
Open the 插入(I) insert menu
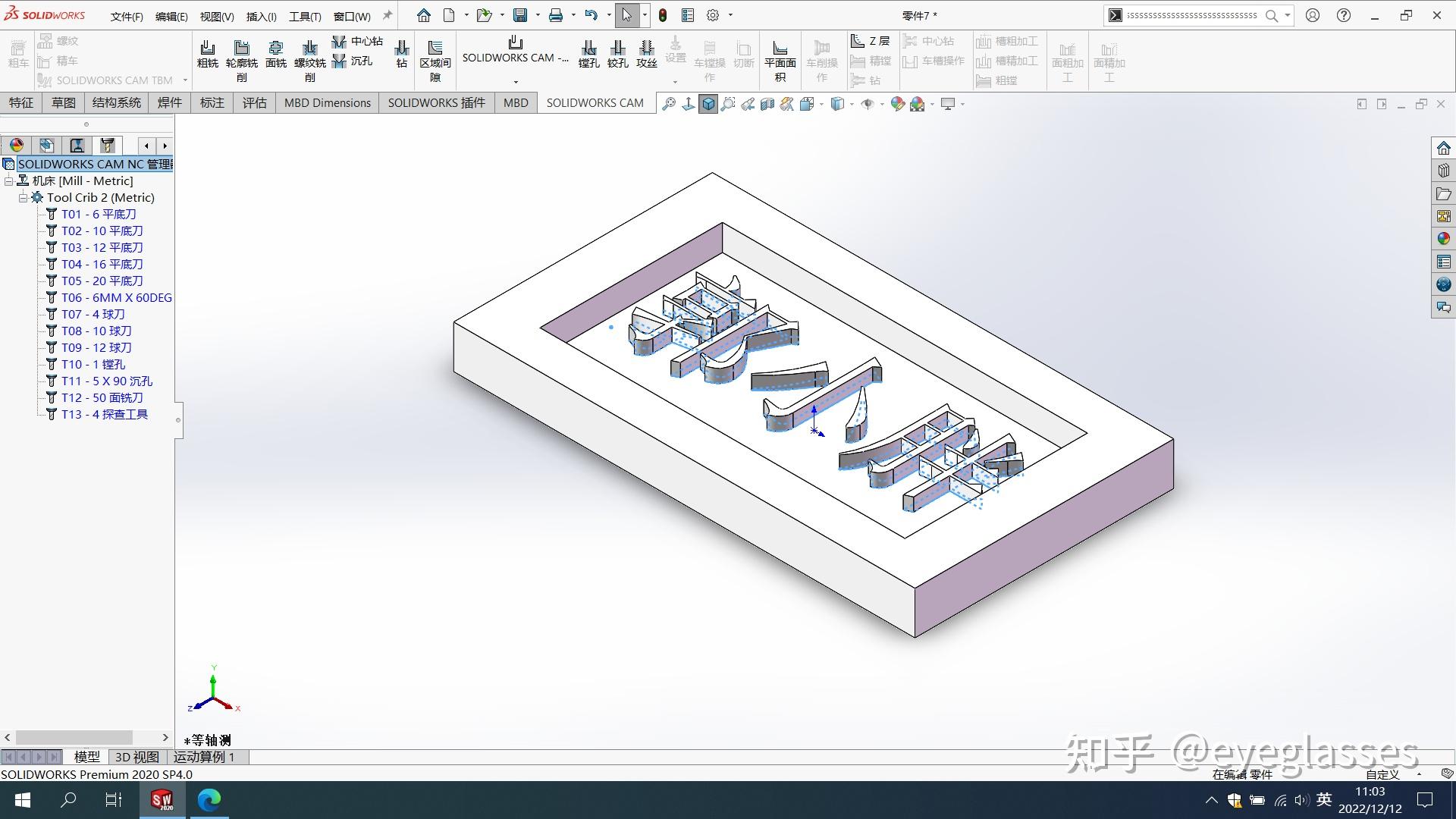click(261, 16)
